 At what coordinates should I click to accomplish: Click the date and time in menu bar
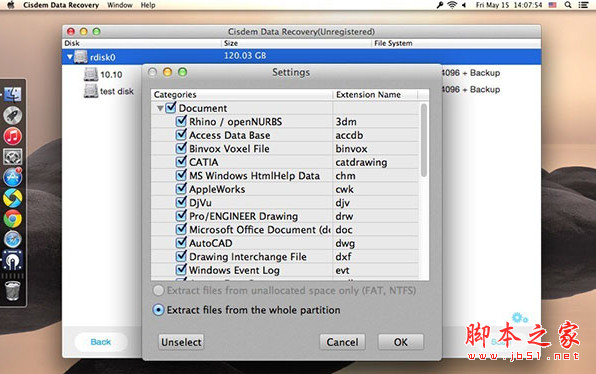pyautogui.click(x=509, y=5)
